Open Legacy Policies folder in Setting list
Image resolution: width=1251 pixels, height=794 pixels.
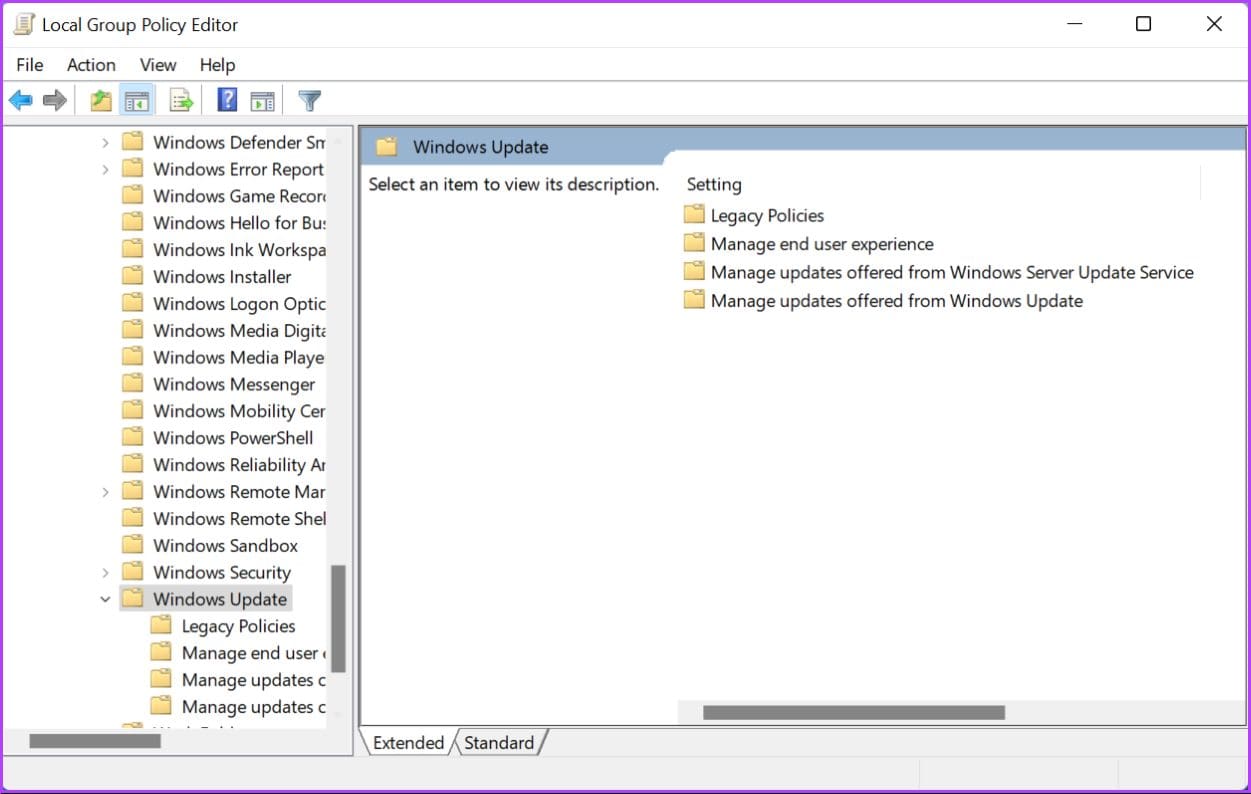click(766, 215)
